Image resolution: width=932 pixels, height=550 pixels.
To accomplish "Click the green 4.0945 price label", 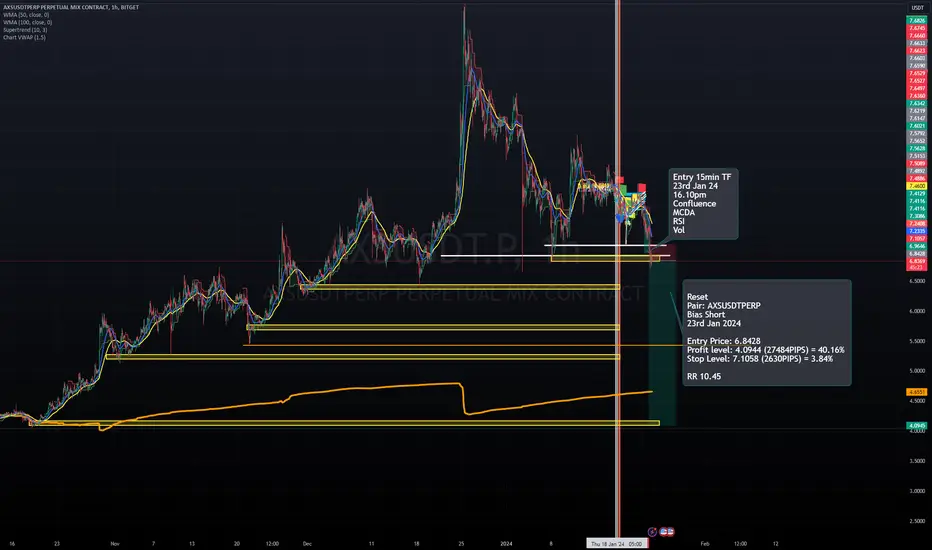I will pos(917,426).
